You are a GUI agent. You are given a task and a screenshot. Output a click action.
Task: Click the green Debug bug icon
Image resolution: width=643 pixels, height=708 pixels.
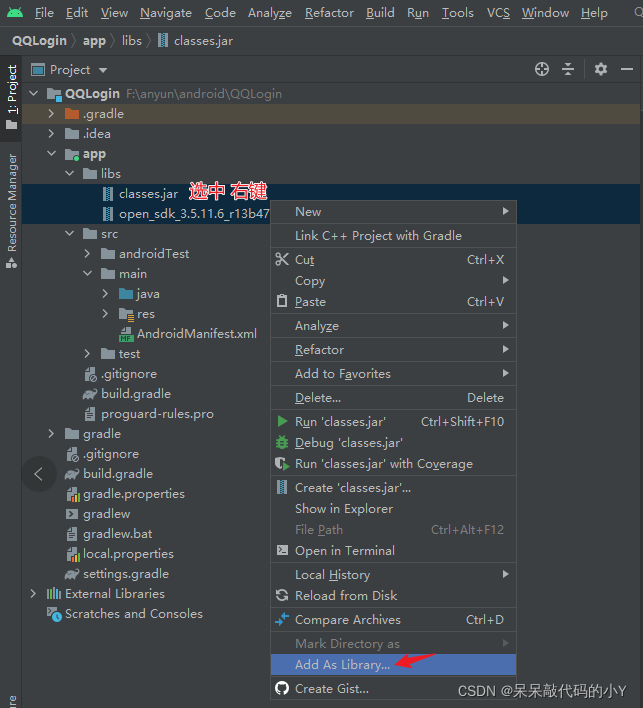(282, 442)
